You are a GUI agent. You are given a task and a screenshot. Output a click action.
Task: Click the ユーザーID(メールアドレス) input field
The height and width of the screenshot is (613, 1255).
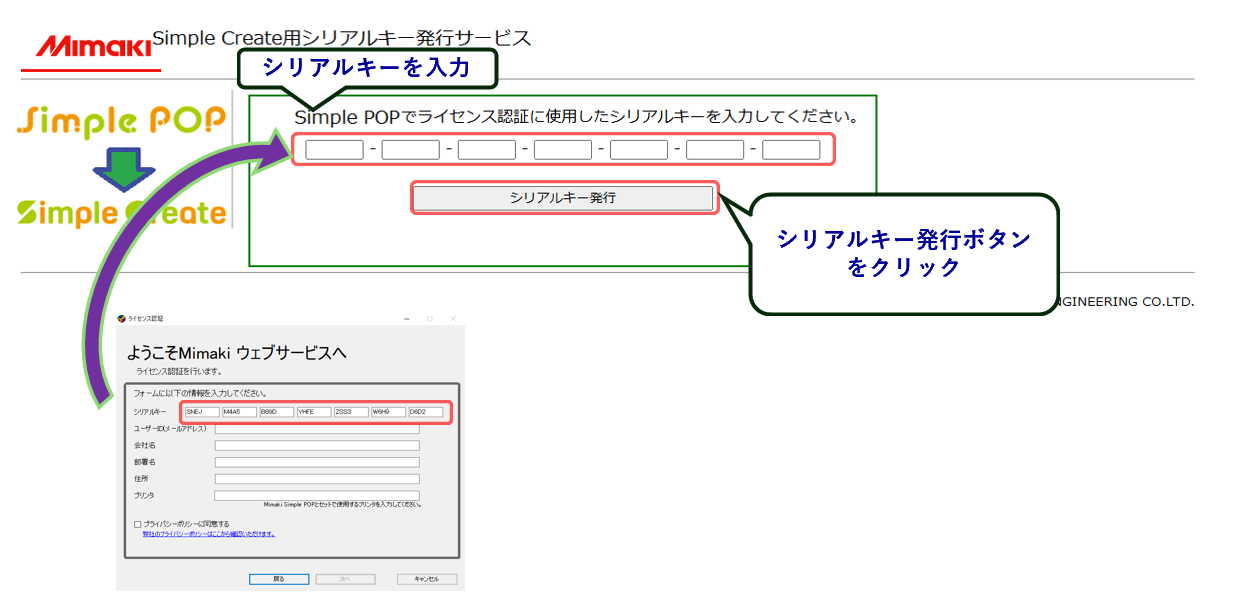317,429
